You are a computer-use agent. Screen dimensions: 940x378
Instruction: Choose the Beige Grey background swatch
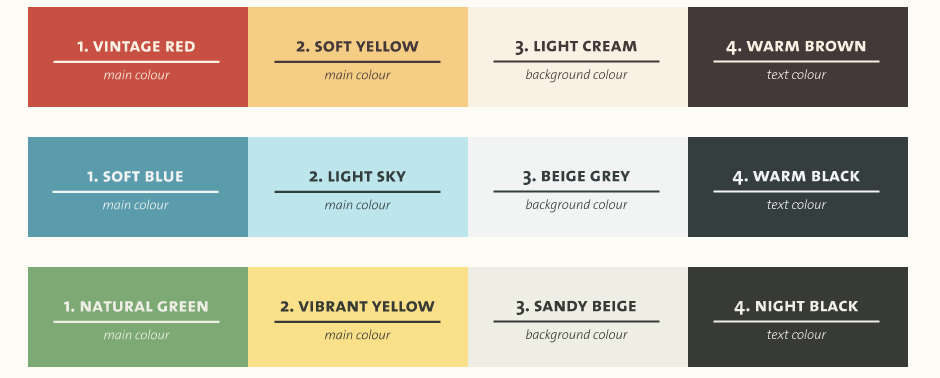(578, 187)
